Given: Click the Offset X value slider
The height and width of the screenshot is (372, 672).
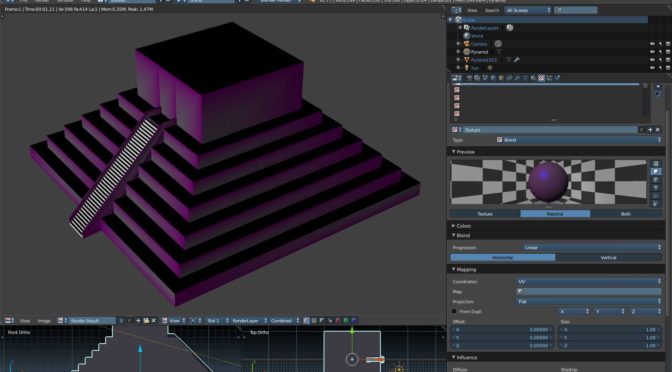Looking at the screenshot, I should (x=502, y=330).
